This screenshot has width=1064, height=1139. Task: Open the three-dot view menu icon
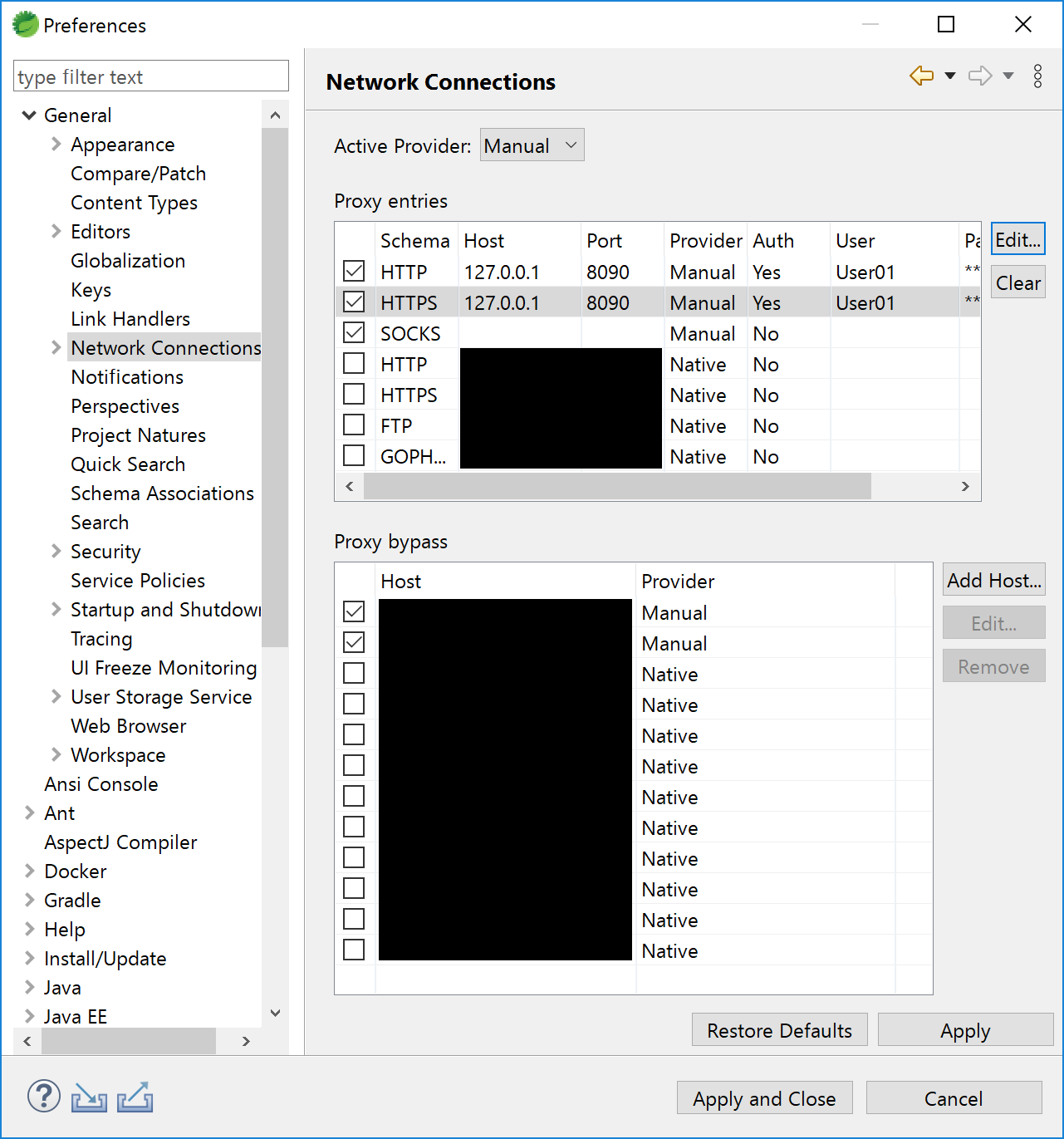1037,76
